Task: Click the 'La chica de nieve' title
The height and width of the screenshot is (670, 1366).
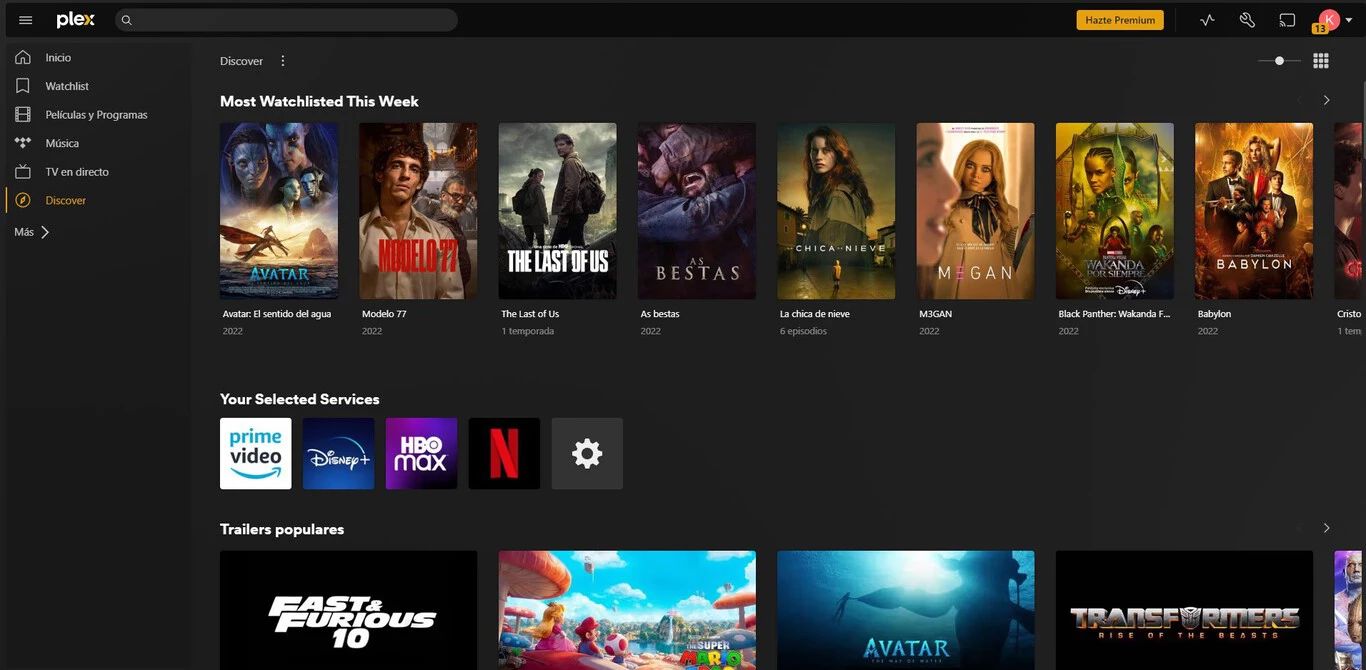Action: 815,314
